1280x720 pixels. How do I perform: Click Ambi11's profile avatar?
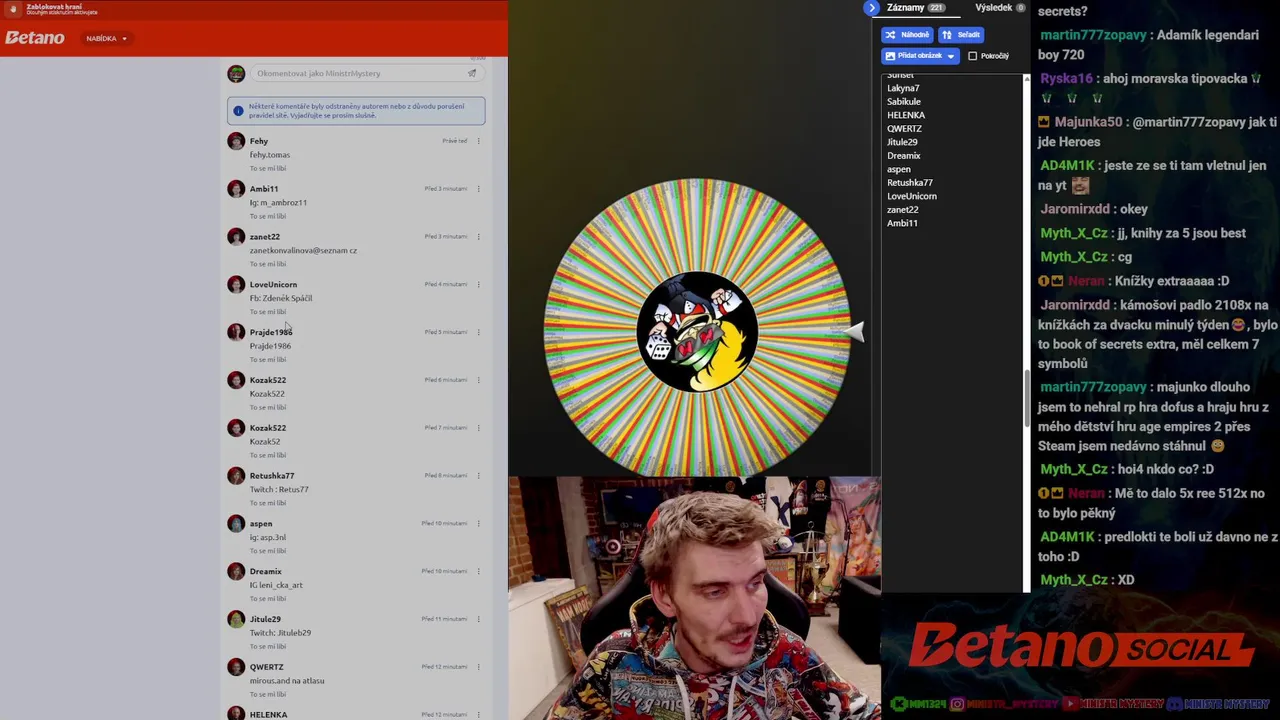[236, 189]
